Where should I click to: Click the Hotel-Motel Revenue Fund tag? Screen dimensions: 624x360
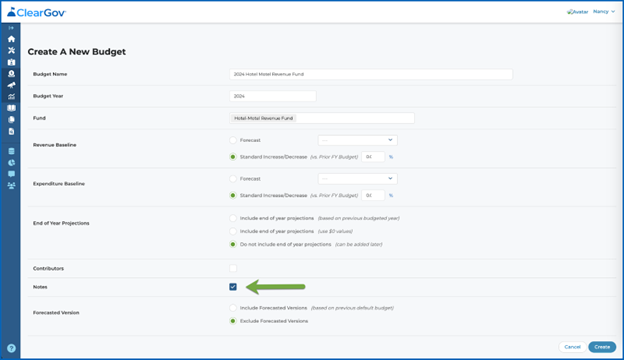263,118
